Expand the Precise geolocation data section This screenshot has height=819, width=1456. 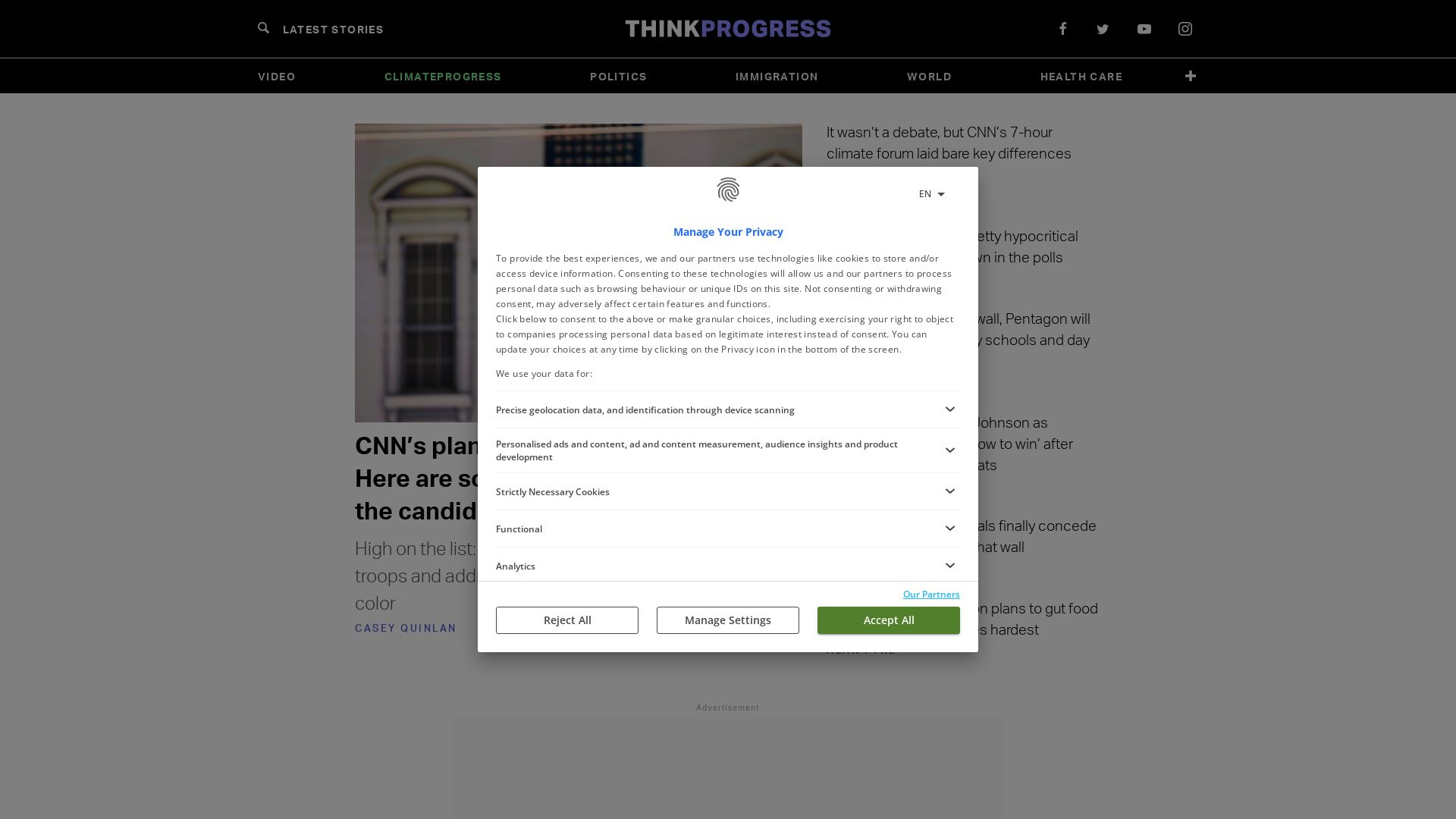tap(950, 409)
